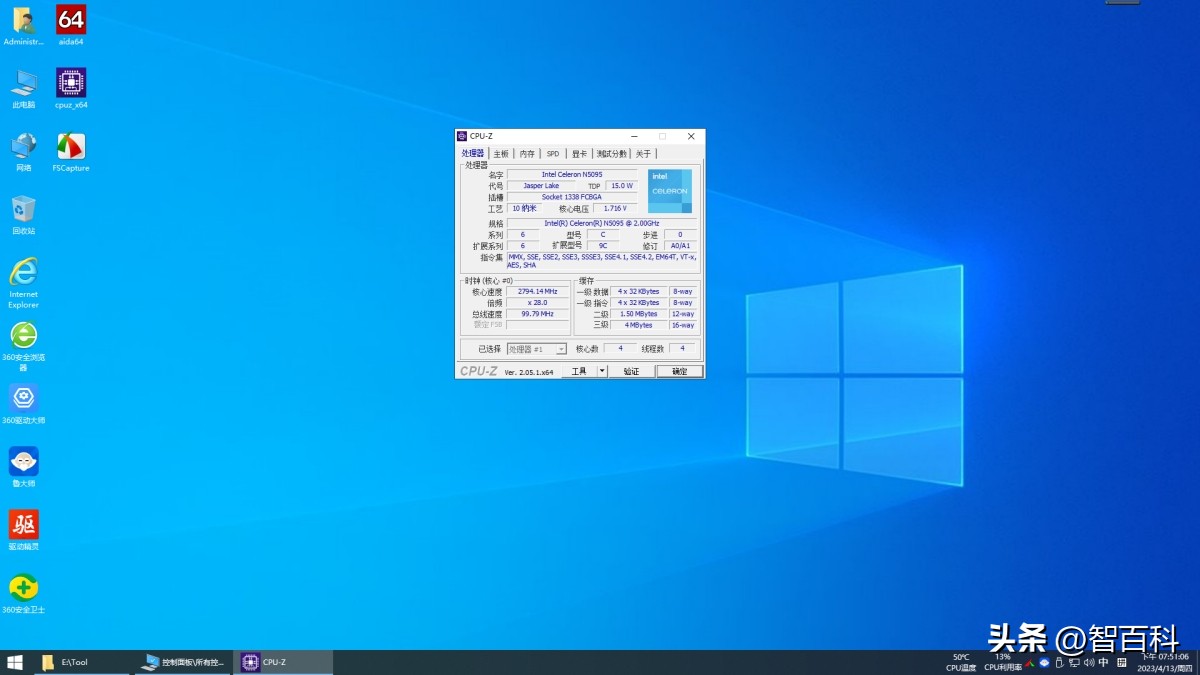Switch to the 内存 tab
This screenshot has height=675, width=1200.
[x=527, y=154]
